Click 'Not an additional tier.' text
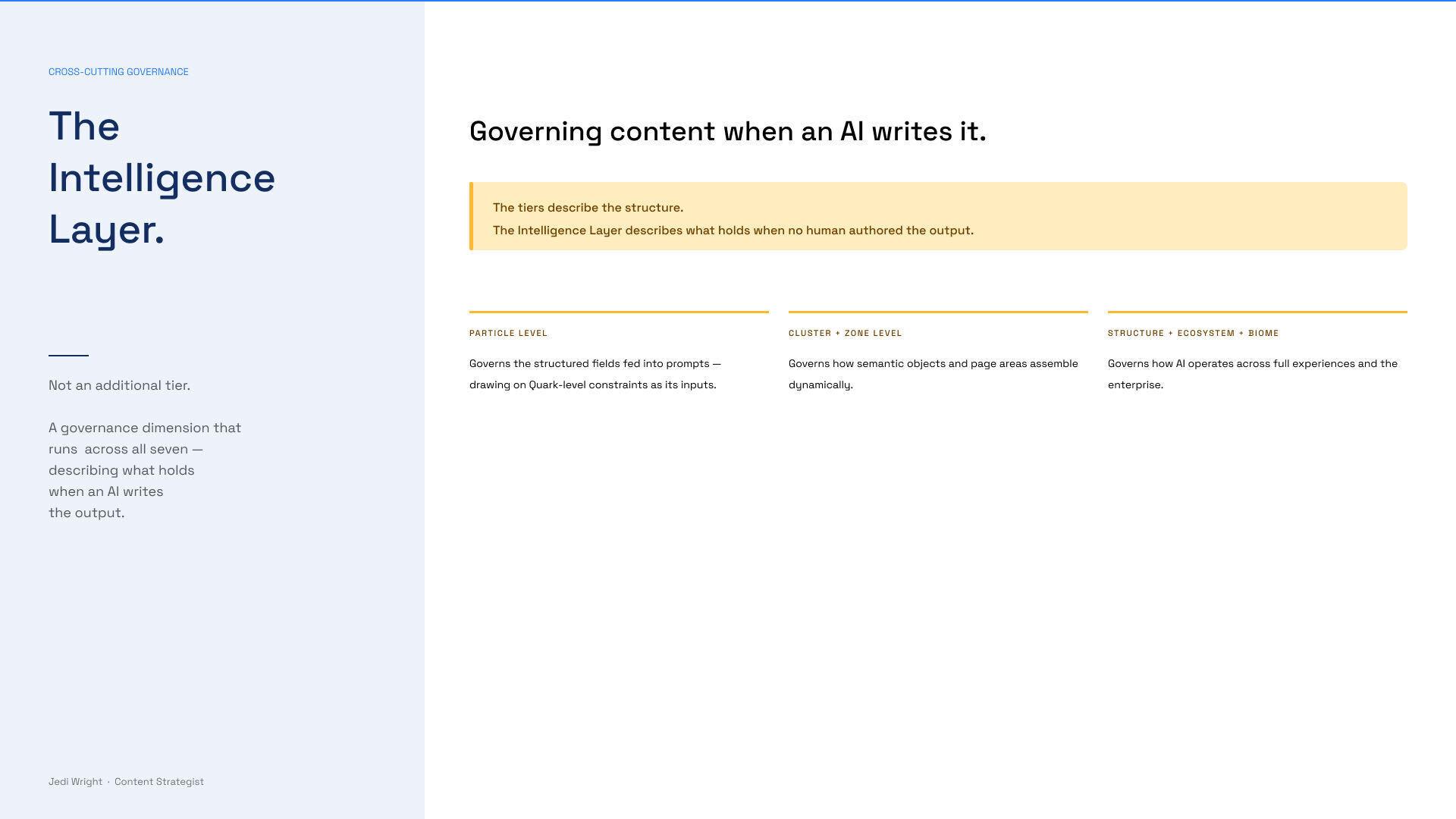This screenshot has height=819, width=1456. click(119, 385)
